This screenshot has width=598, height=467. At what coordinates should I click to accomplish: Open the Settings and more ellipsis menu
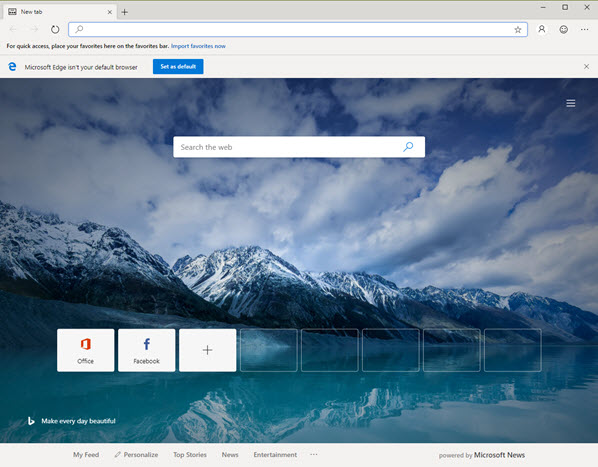[x=585, y=29]
